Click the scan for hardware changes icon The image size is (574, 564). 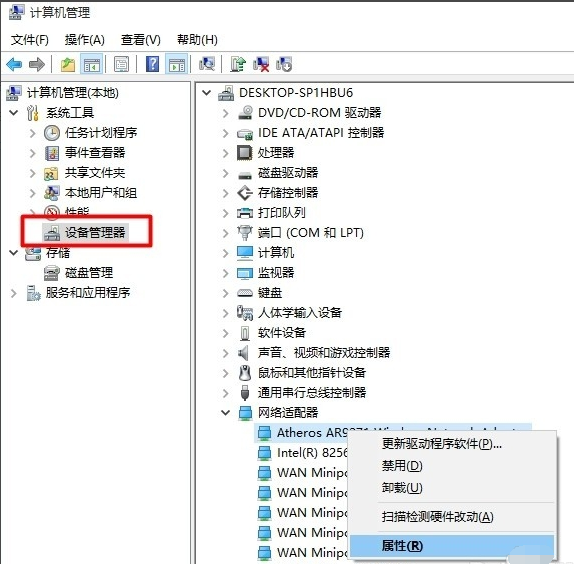[x=207, y=64]
